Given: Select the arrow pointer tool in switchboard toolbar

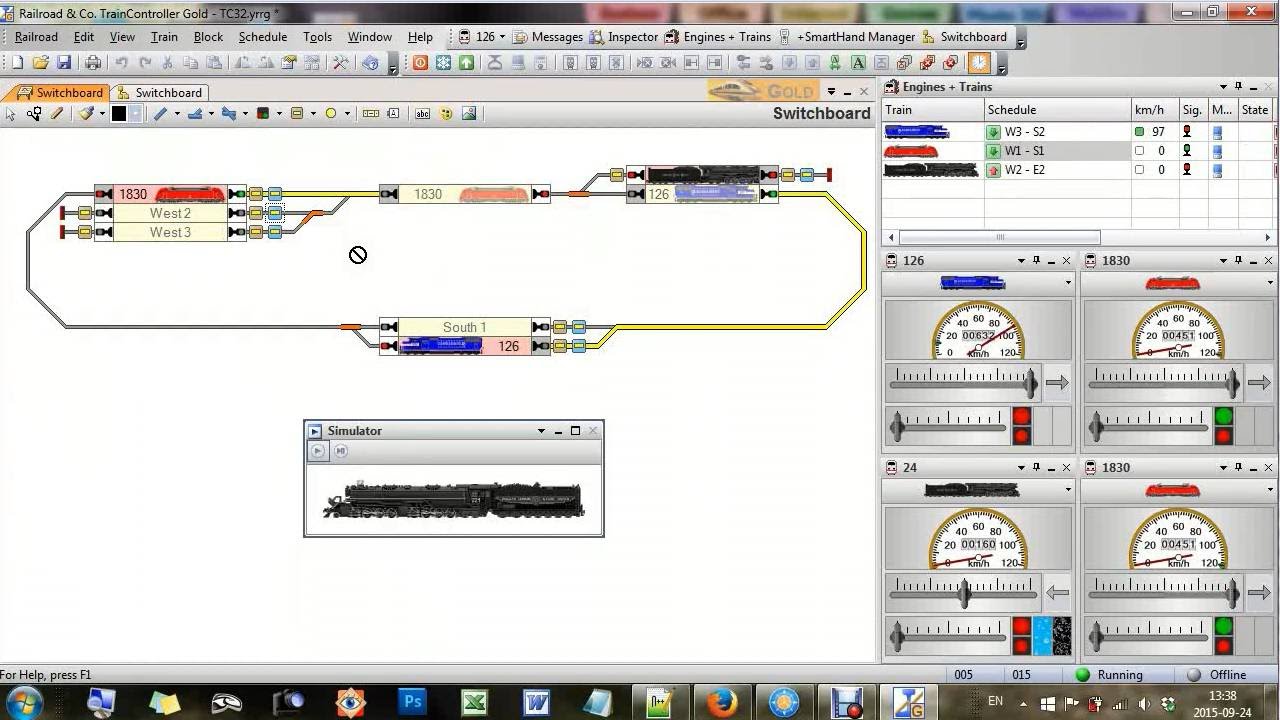Looking at the screenshot, I should [x=11, y=114].
